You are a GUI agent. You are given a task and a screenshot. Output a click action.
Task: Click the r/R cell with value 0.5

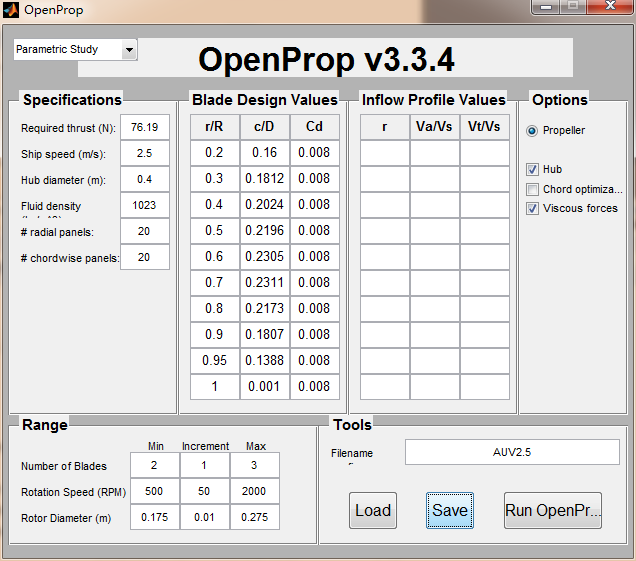click(215, 231)
